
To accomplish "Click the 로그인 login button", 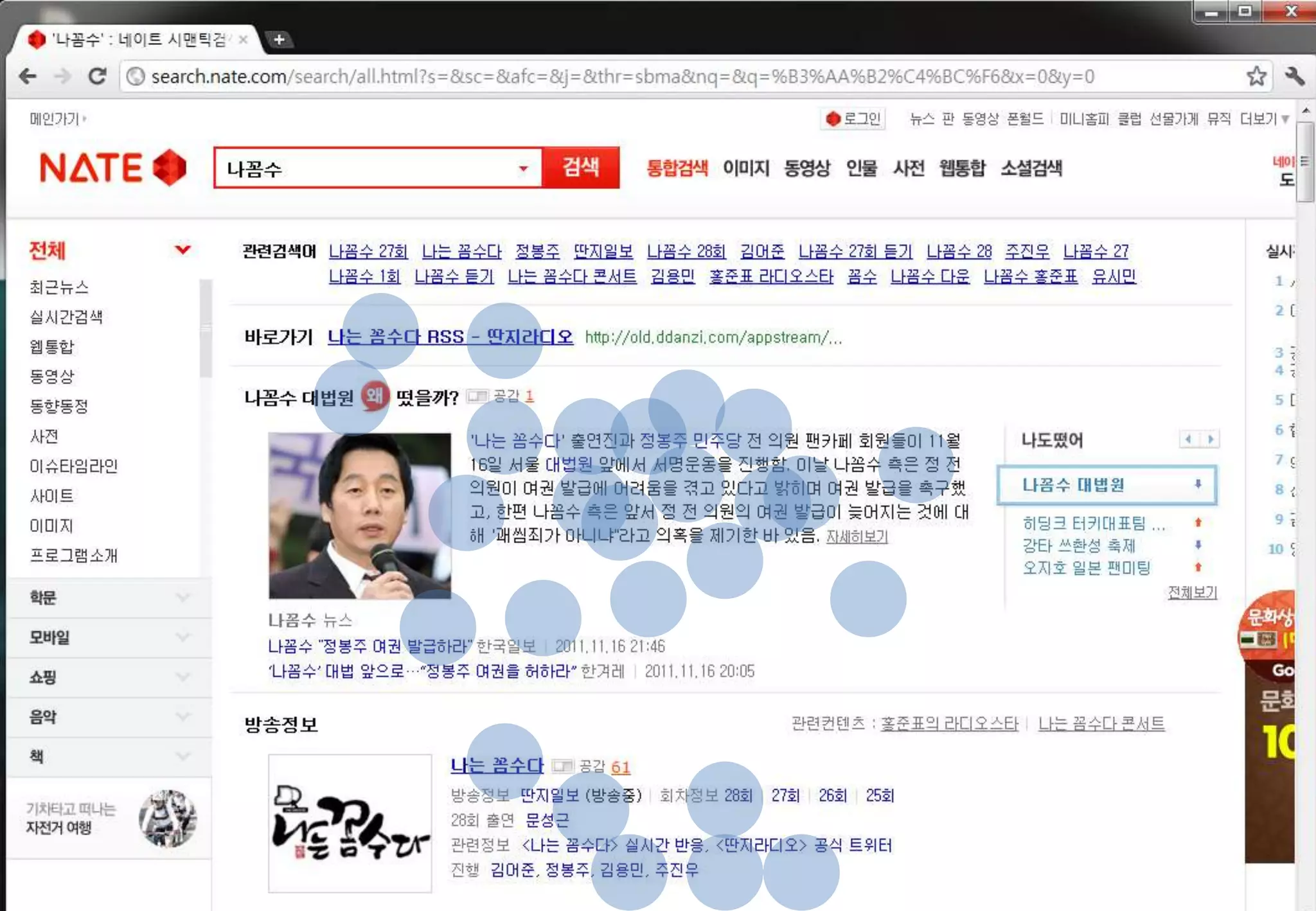I will [x=853, y=119].
